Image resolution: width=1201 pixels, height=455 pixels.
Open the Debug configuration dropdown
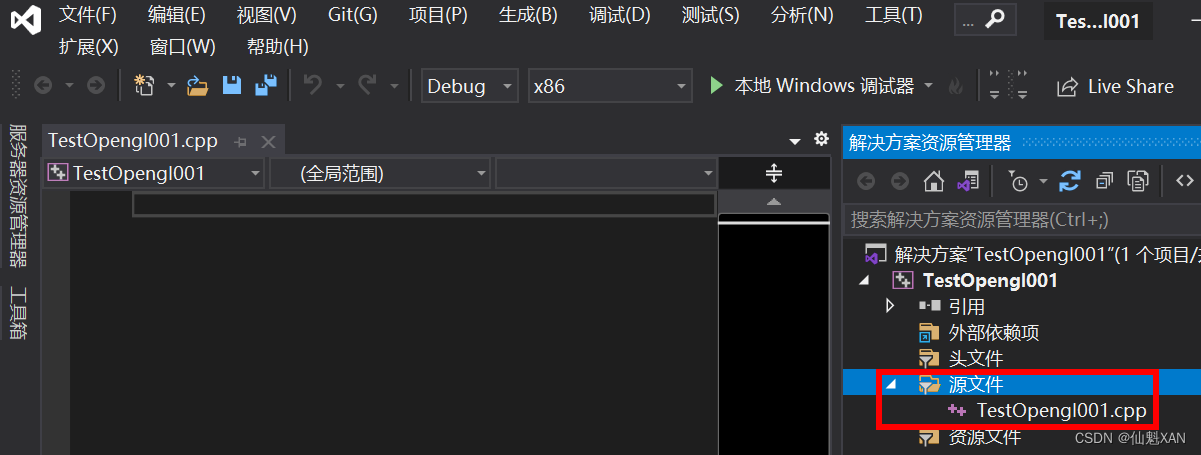pyautogui.click(x=470, y=86)
